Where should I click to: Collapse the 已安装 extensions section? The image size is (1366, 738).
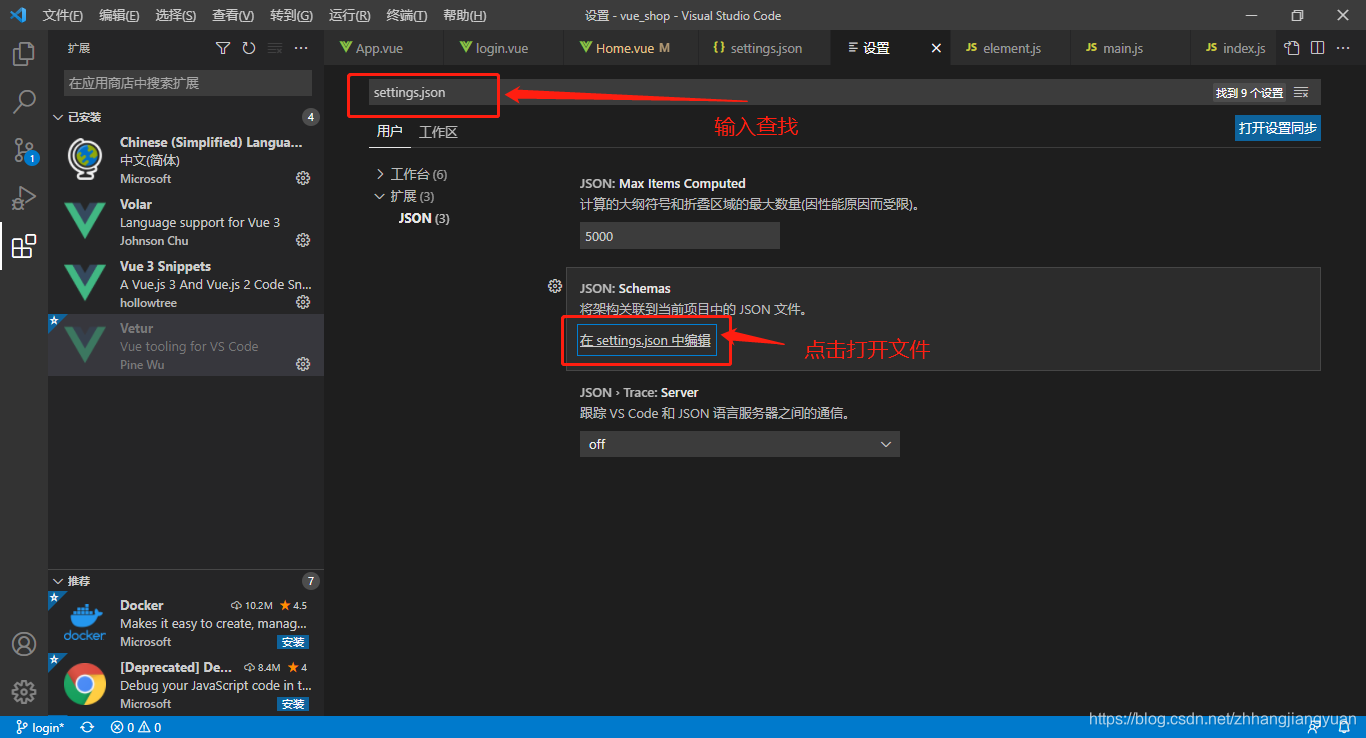coord(58,117)
